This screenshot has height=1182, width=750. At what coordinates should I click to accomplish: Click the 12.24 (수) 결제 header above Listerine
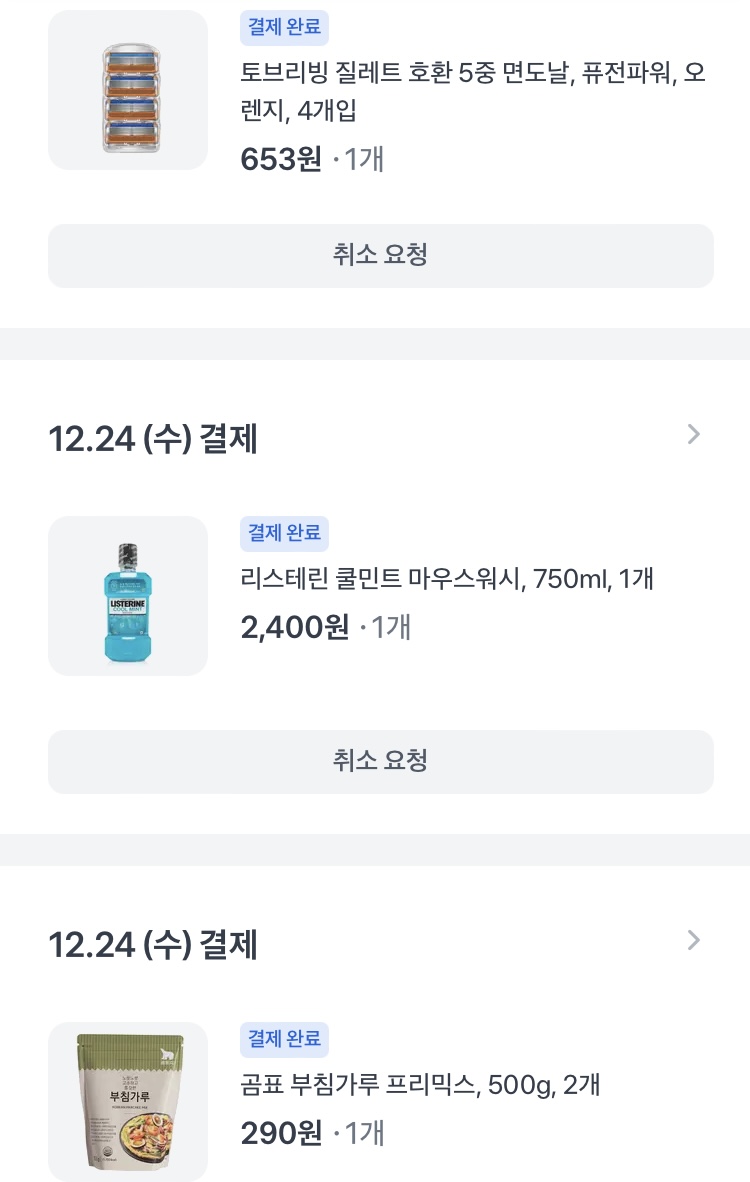[x=153, y=439]
